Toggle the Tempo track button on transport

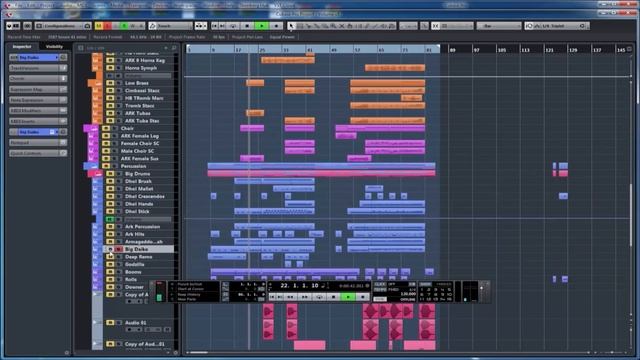click(380, 289)
